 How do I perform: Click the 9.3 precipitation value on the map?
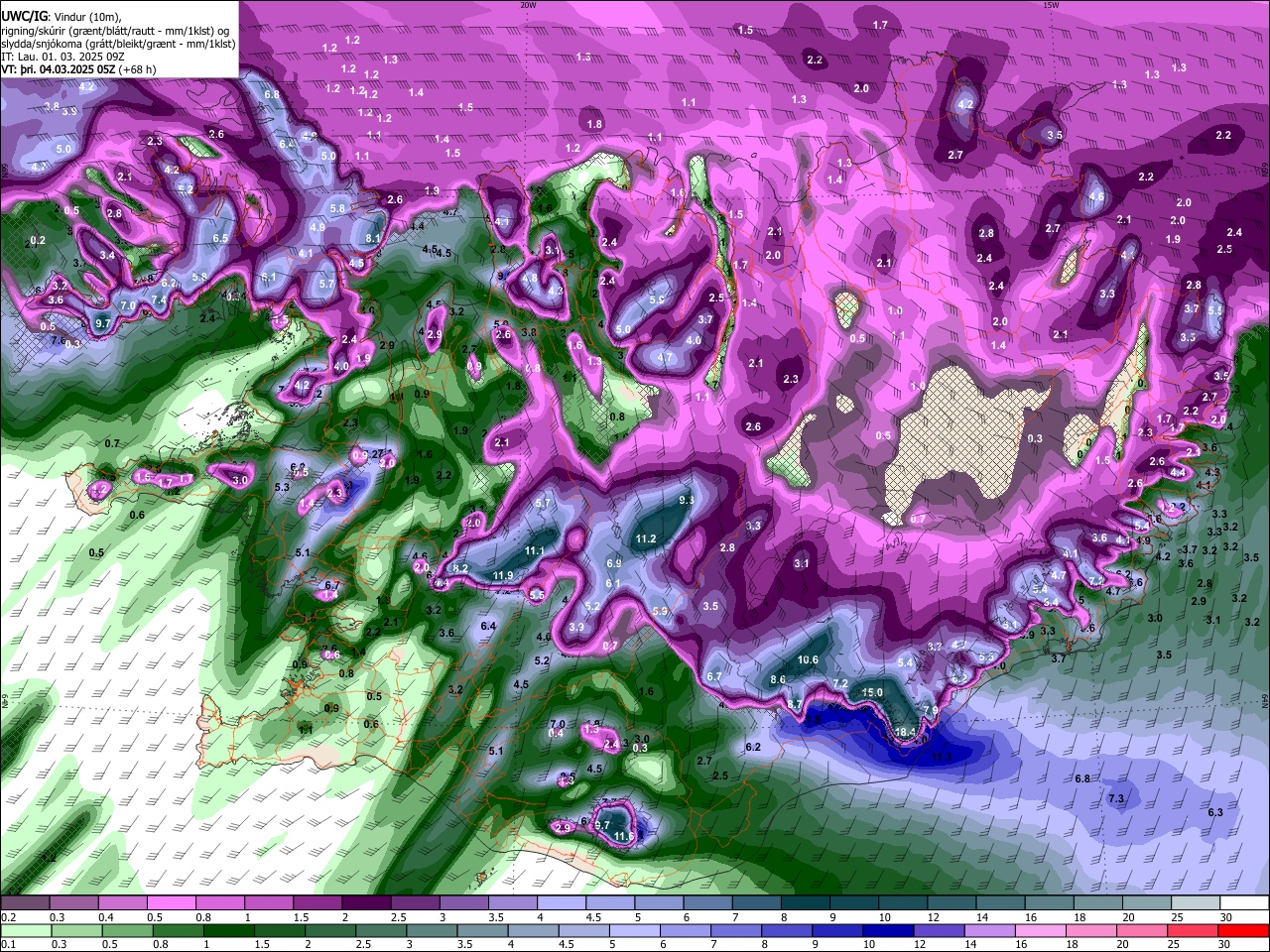tap(686, 502)
